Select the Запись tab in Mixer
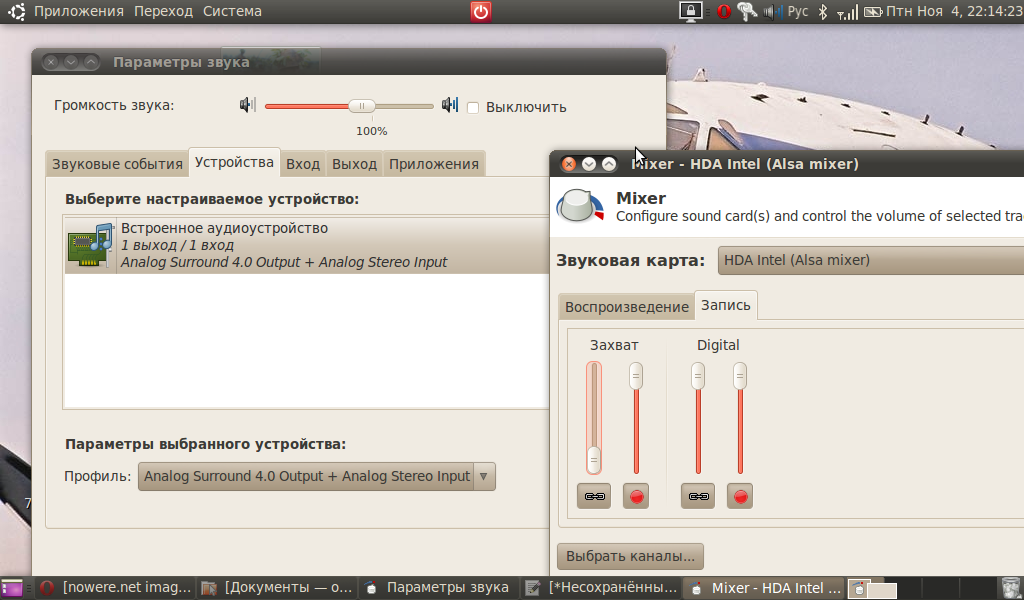This screenshot has width=1024, height=600. tap(726, 306)
